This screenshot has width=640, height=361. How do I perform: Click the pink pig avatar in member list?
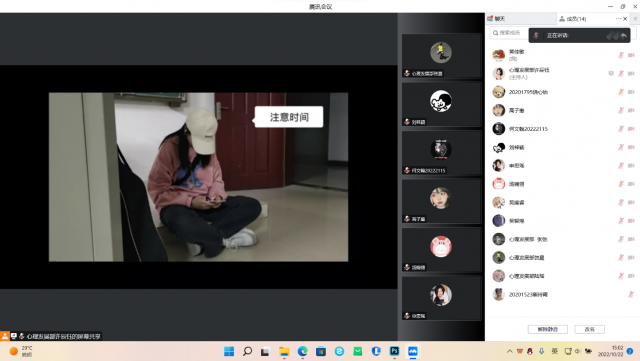coord(498,184)
